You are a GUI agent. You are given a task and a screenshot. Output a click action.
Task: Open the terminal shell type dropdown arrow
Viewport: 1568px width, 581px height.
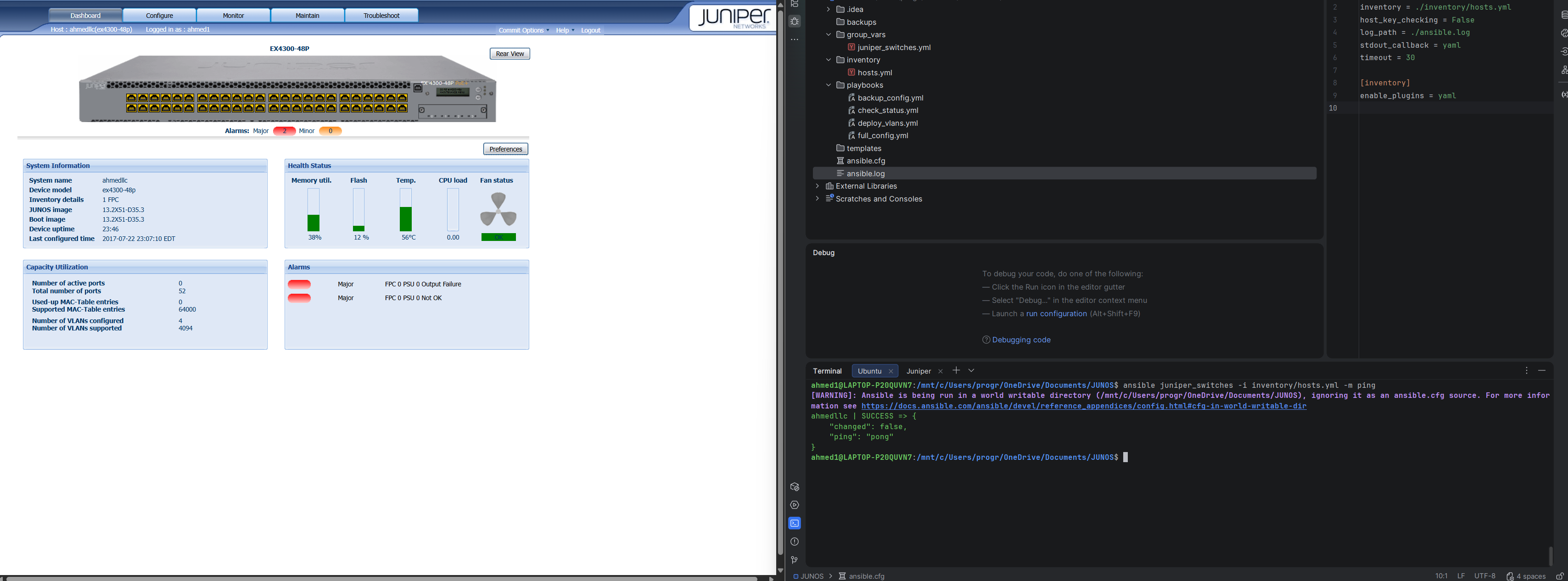(x=971, y=370)
